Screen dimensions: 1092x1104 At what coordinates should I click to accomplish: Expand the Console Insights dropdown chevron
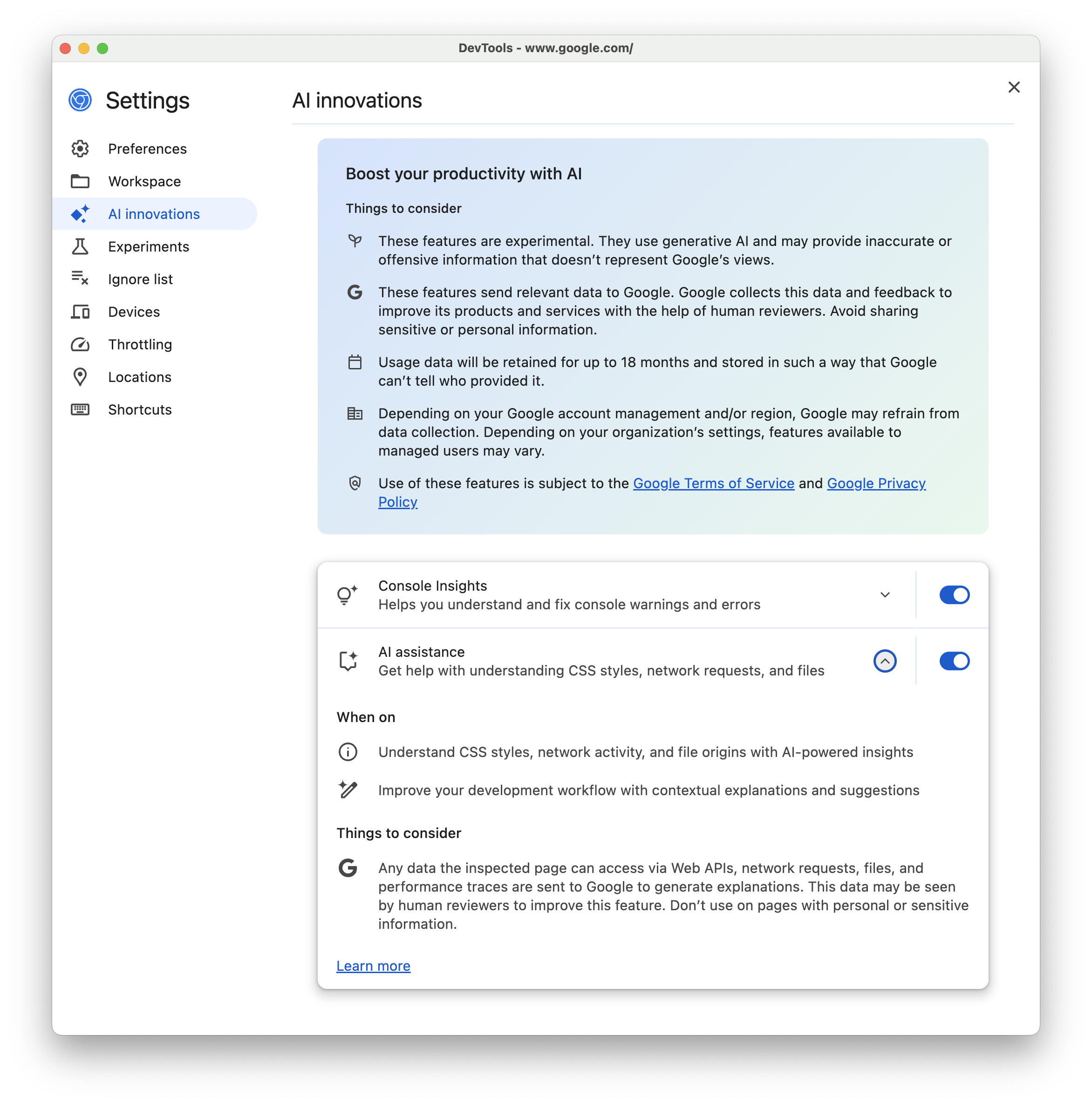point(884,594)
